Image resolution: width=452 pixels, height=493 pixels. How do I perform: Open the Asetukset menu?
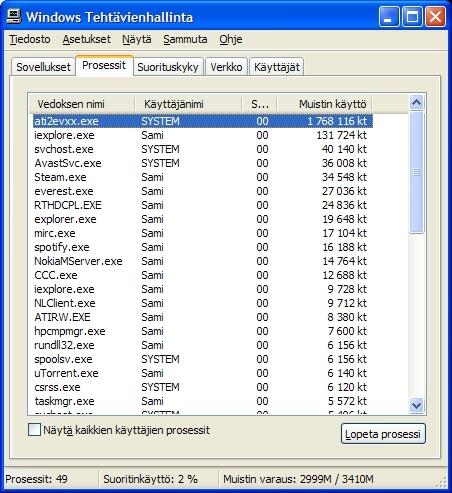point(87,39)
